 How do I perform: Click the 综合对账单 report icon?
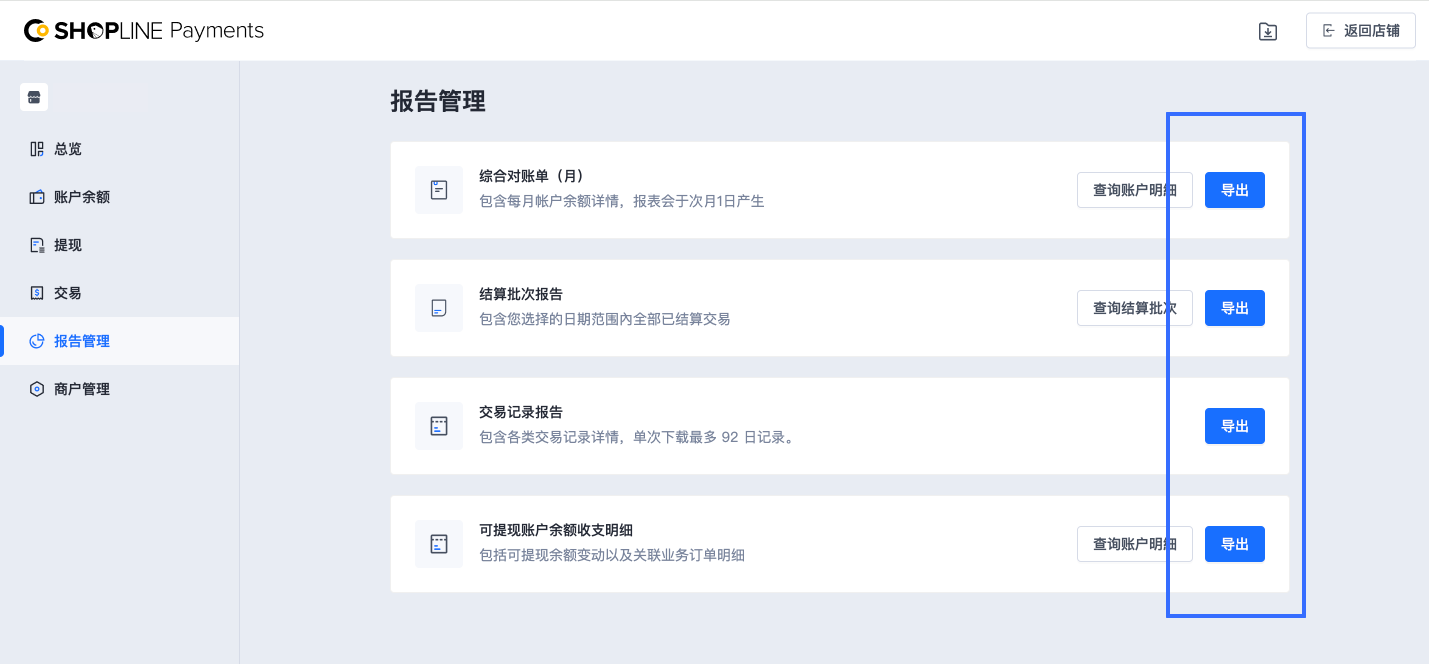click(439, 190)
